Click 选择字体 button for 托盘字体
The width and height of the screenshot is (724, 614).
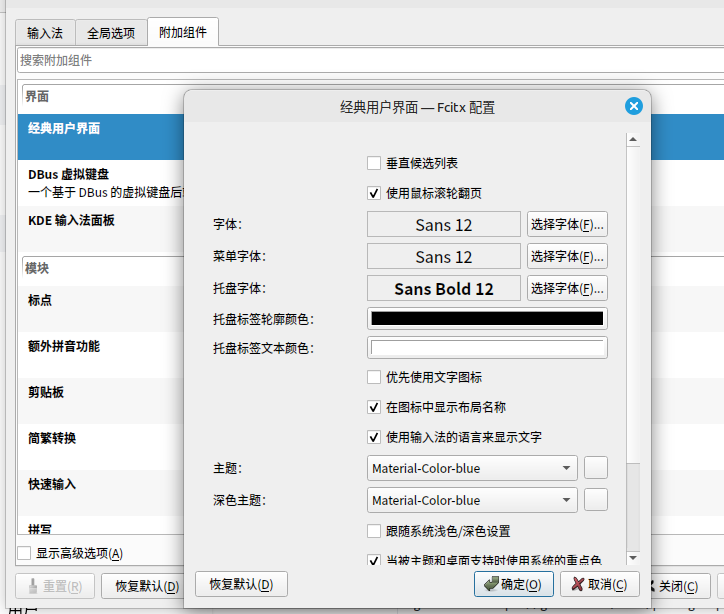(x=567, y=289)
